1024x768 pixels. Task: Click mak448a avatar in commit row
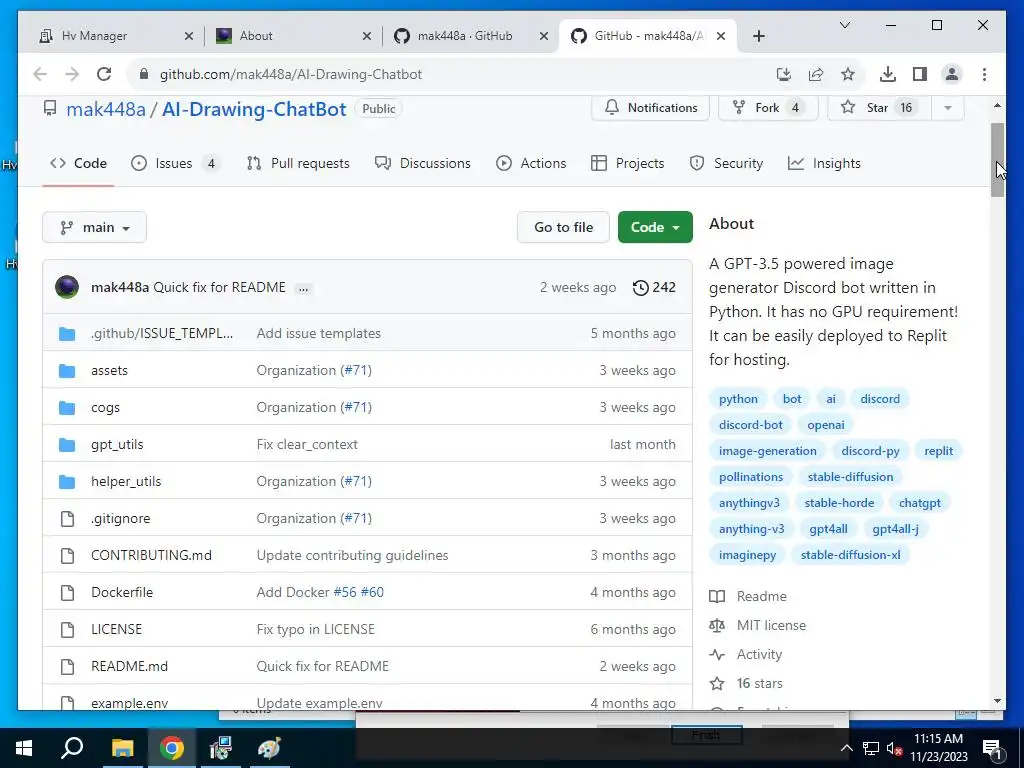(67, 287)
